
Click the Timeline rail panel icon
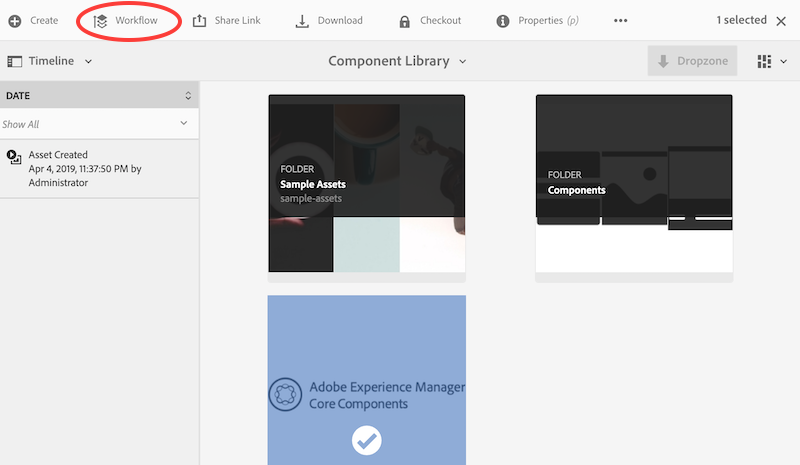[14, 61]
